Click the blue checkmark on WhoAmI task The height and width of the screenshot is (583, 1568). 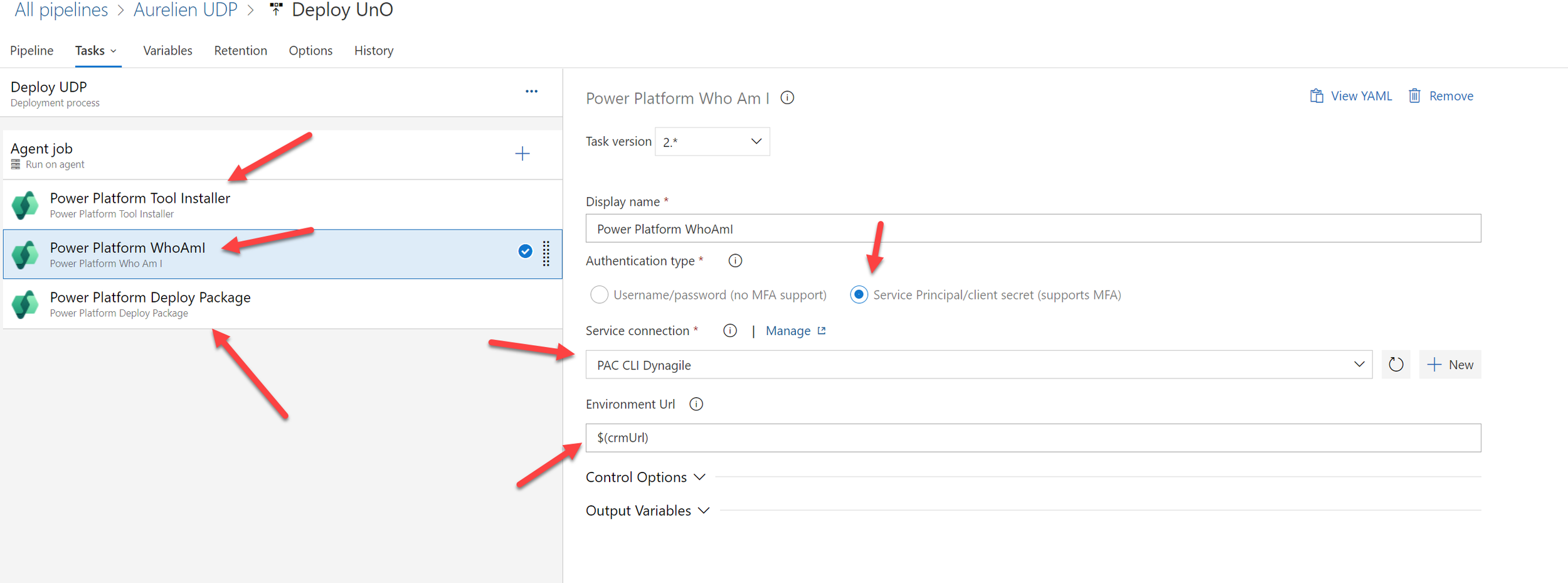coord(525,252)
